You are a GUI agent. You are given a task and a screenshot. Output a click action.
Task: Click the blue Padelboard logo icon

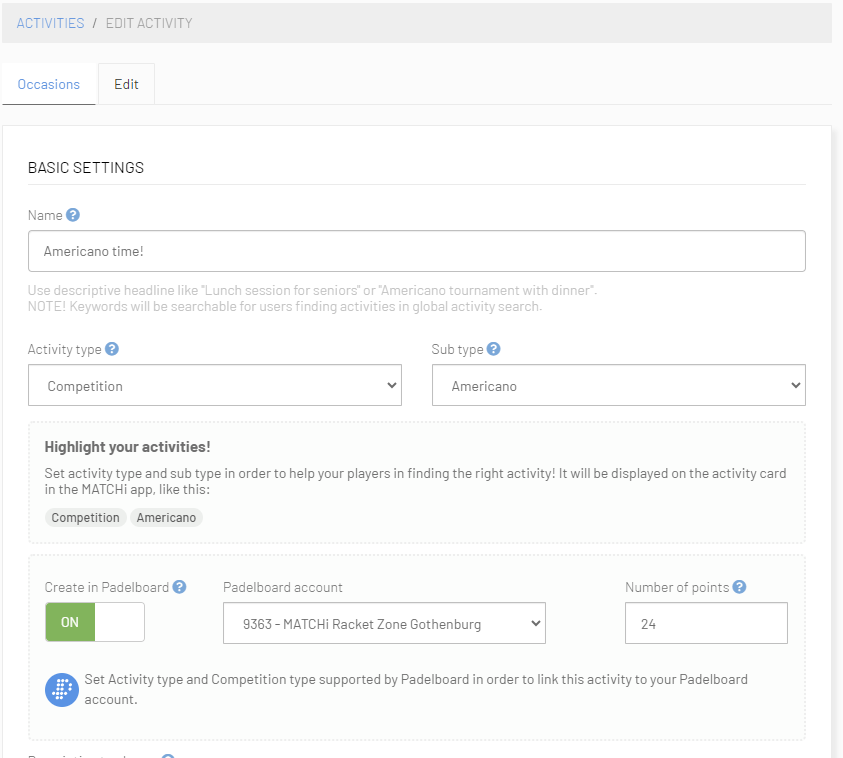62,689
